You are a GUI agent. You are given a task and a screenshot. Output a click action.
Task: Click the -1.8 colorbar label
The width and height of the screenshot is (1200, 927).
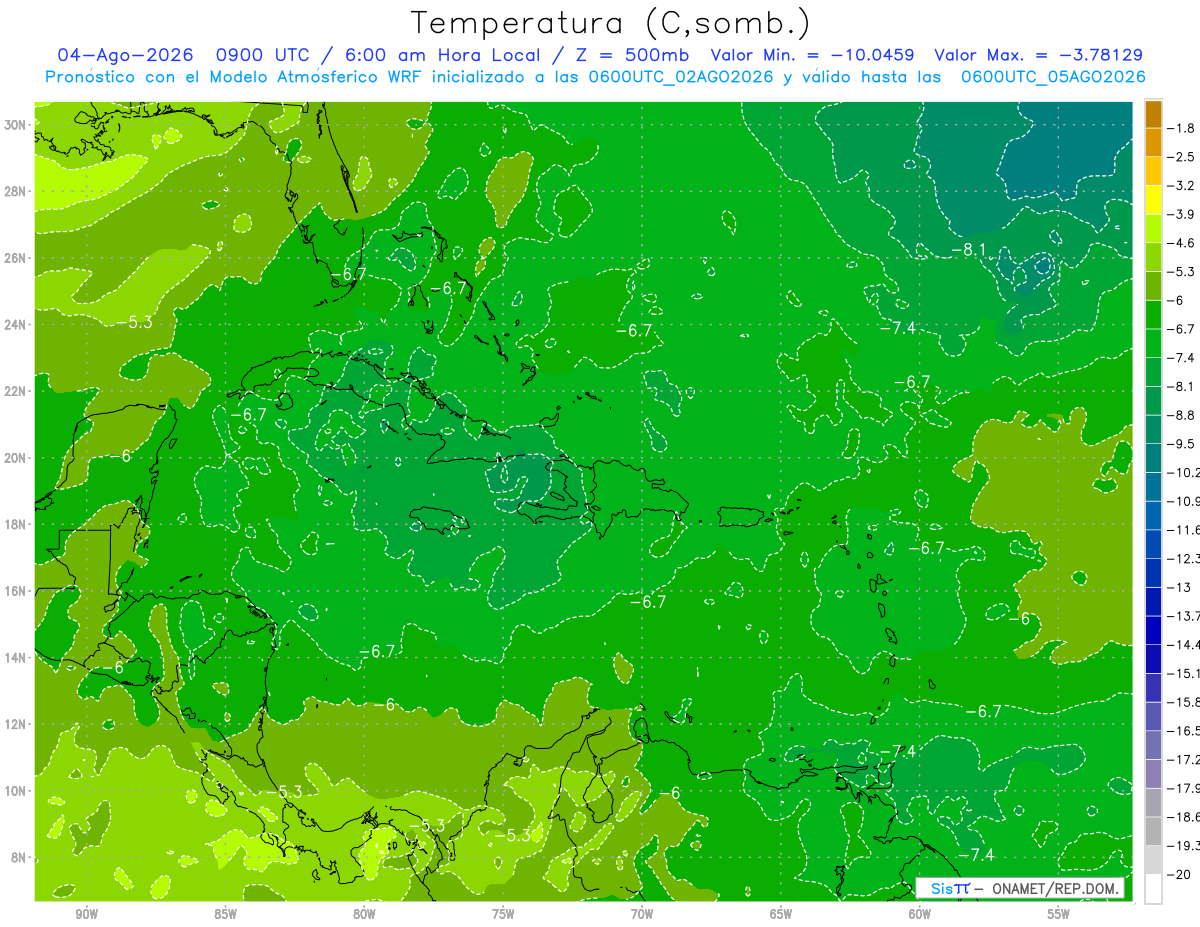(1183, 128)
